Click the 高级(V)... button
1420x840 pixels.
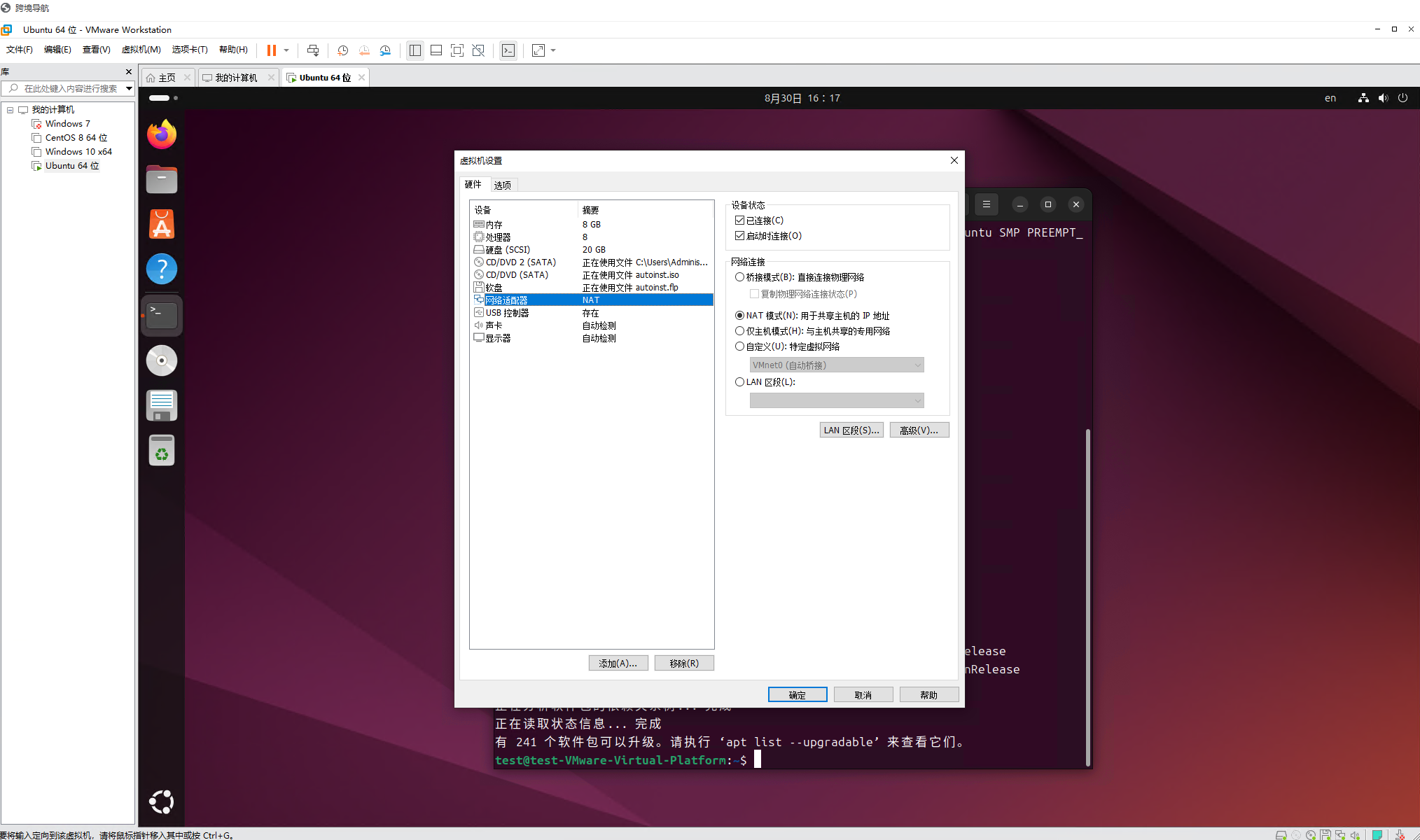tap(919, 430)
